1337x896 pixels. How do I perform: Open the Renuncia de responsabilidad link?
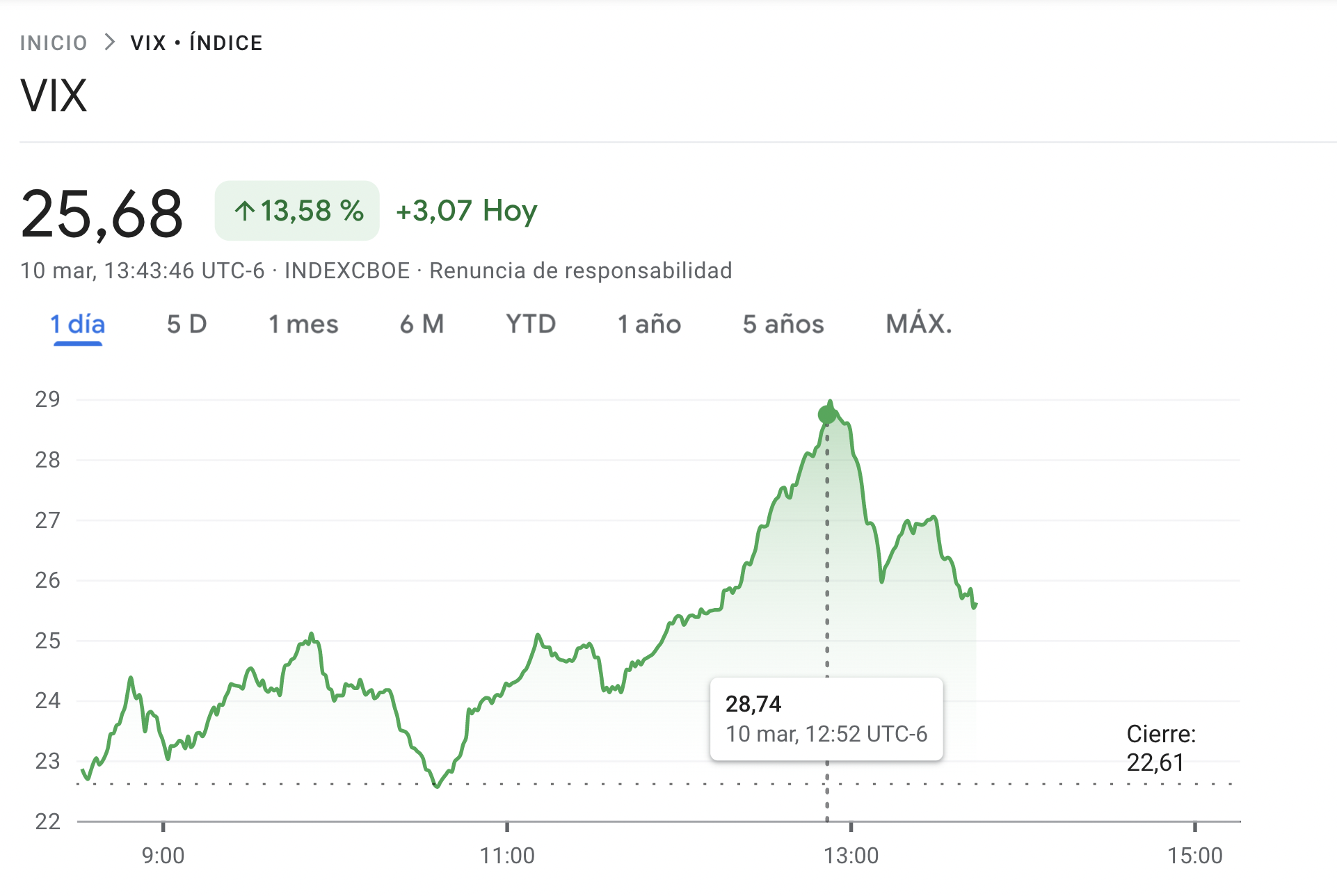[581, 271]
